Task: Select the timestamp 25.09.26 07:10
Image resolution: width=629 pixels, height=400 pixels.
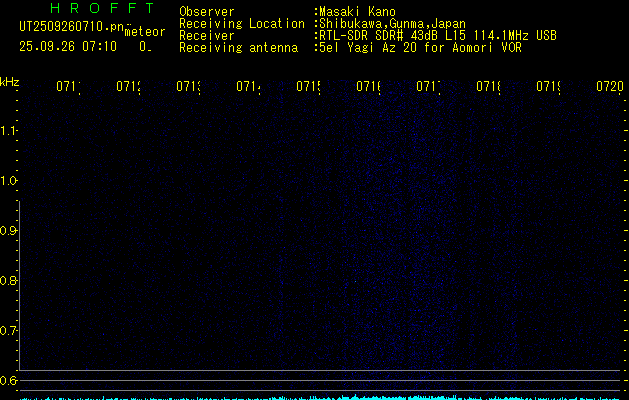Action: (x=68, y=47)
